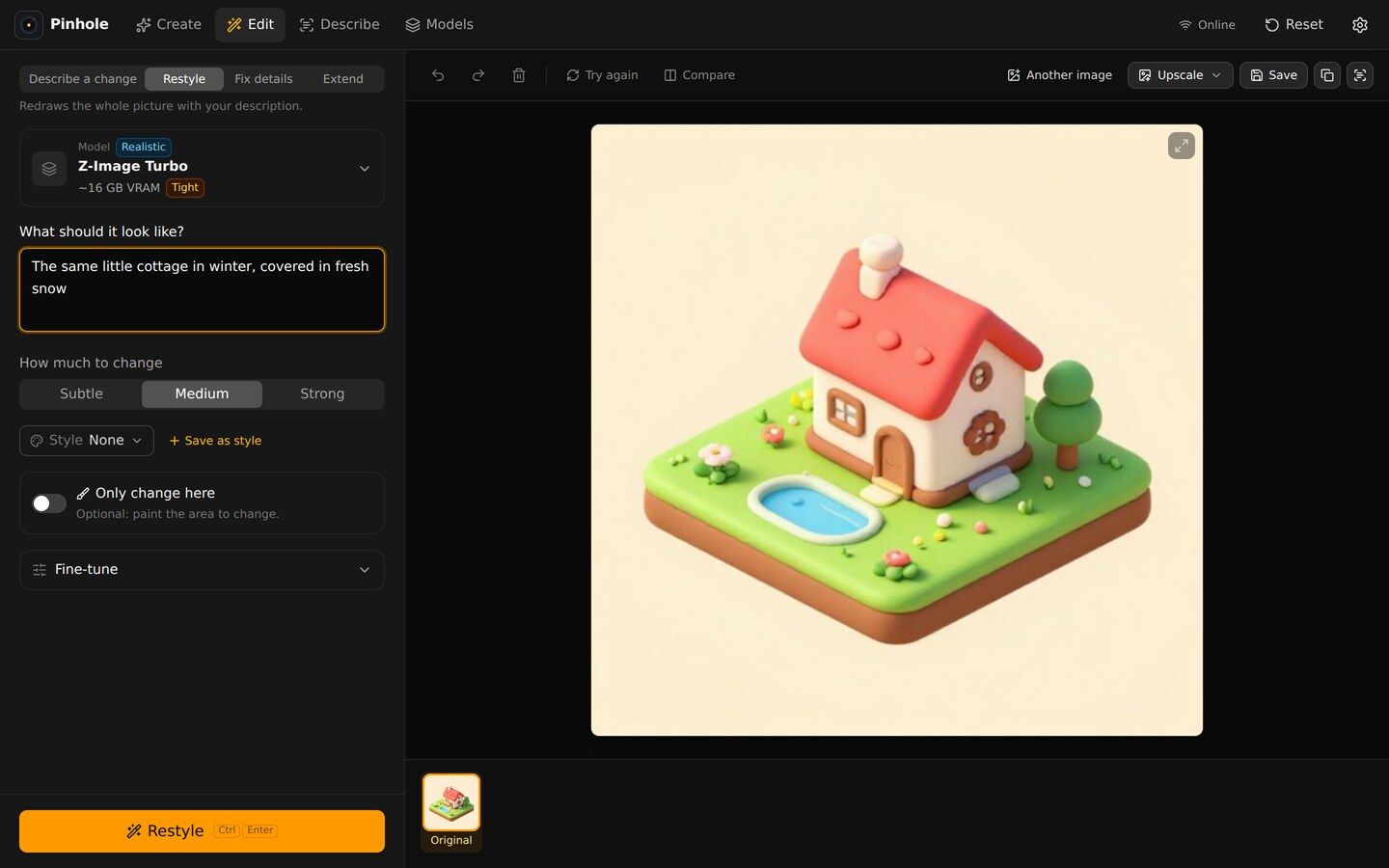Select the Describe a change mode
The width and height of the screenshot is (1389, 868).
pyautogui.click(x=83, y=79)
